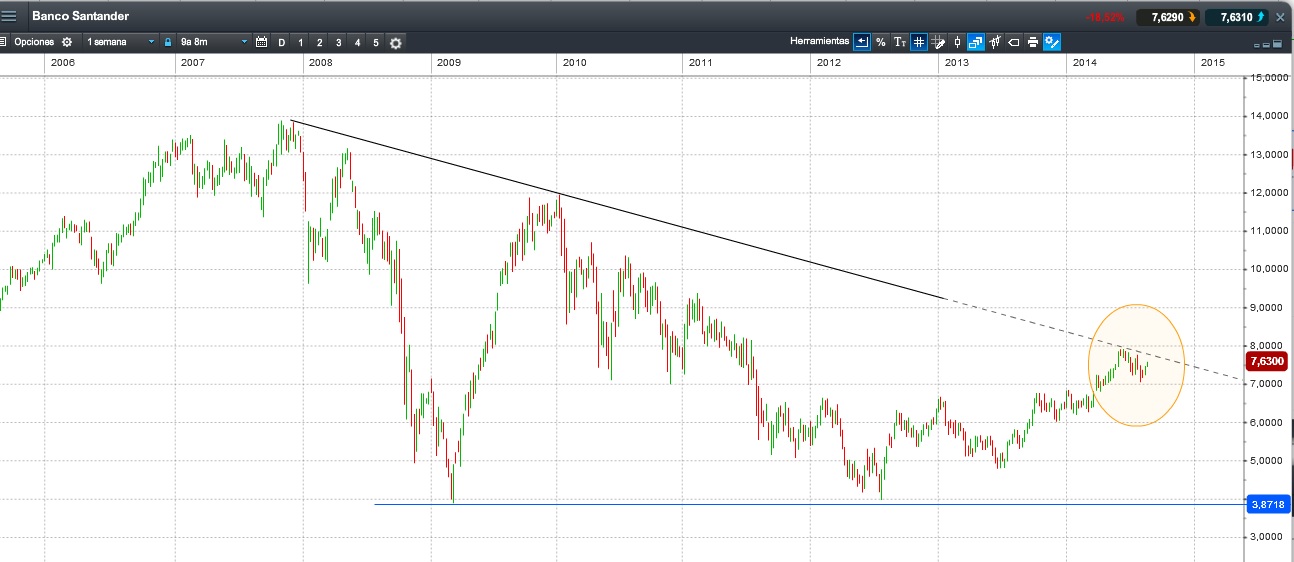The image size is (1294, 562).
Task: Toggle the highlighted stacked windows button
Action: coord(976,42)
